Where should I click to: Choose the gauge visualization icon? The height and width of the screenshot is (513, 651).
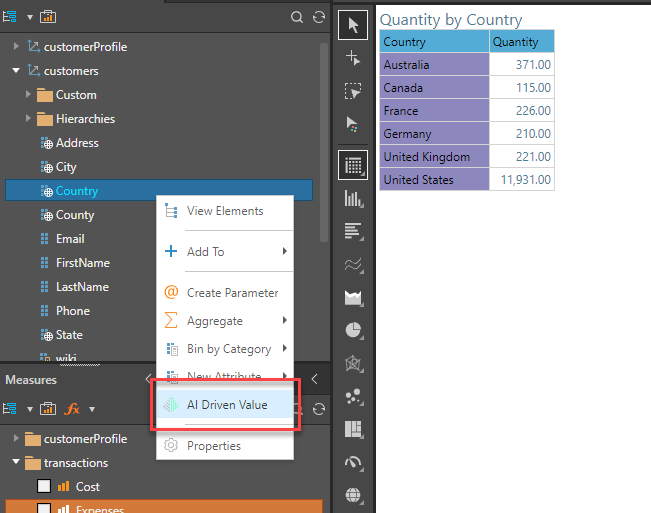(353, 462)
